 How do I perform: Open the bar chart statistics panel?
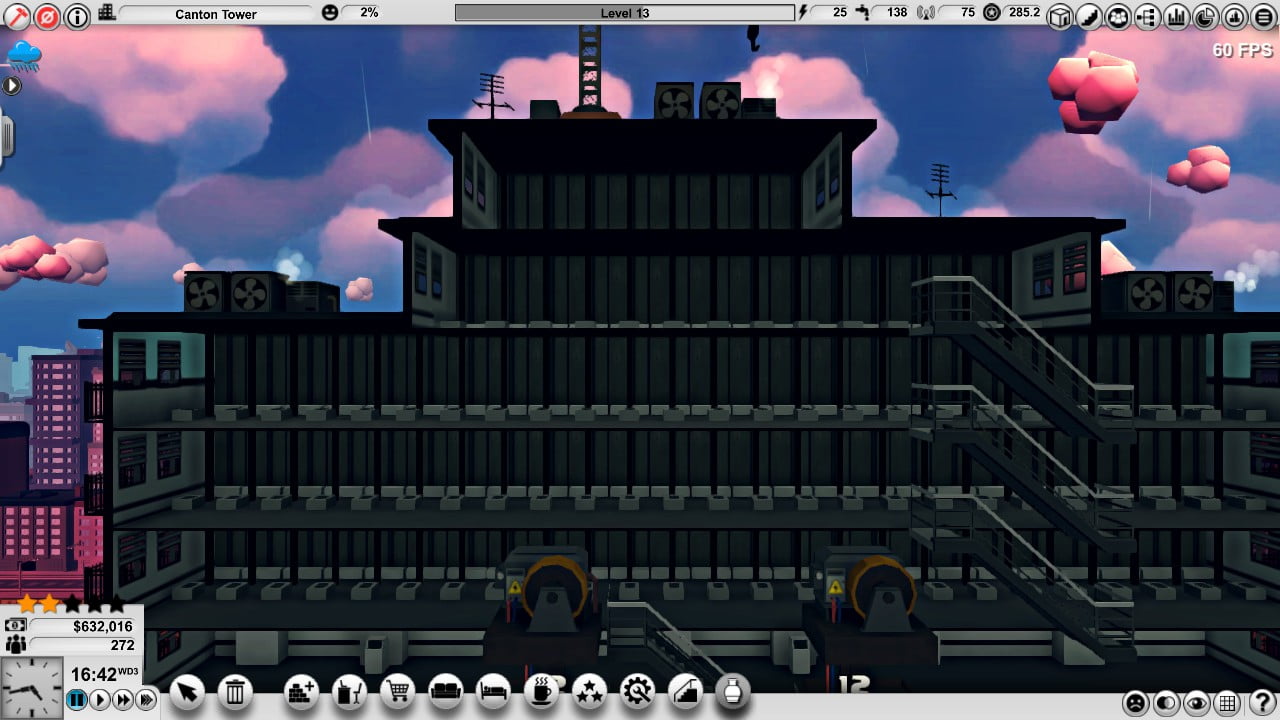[1176, 15]
